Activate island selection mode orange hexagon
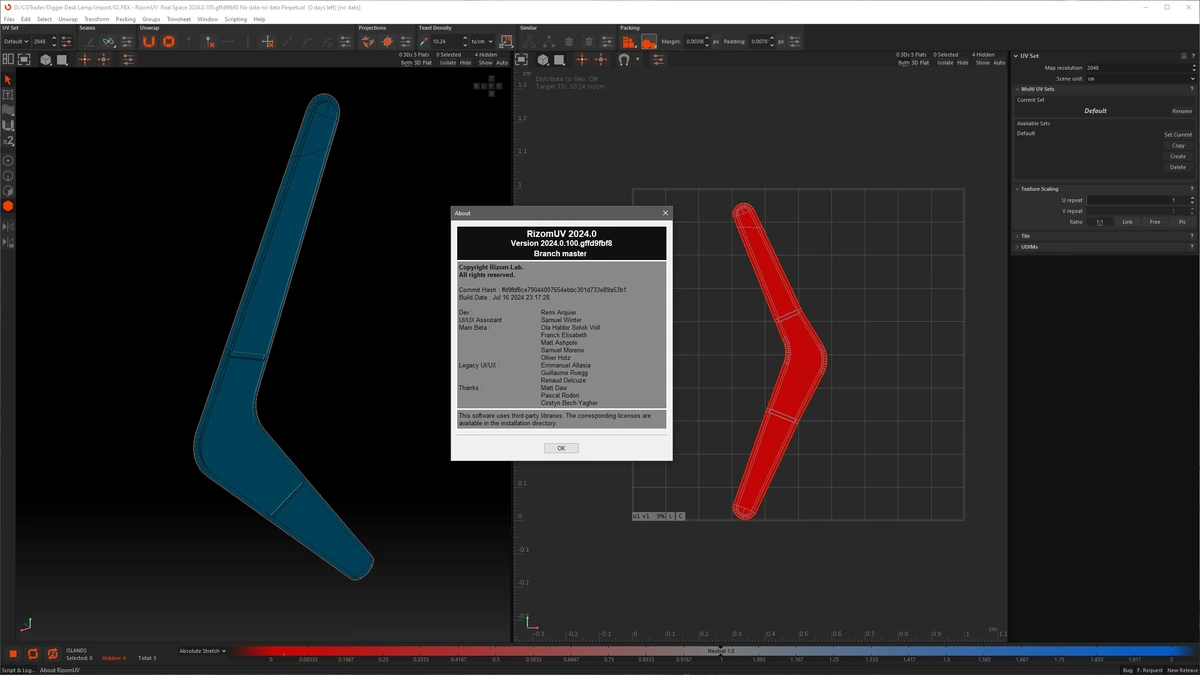 [8, 206]
